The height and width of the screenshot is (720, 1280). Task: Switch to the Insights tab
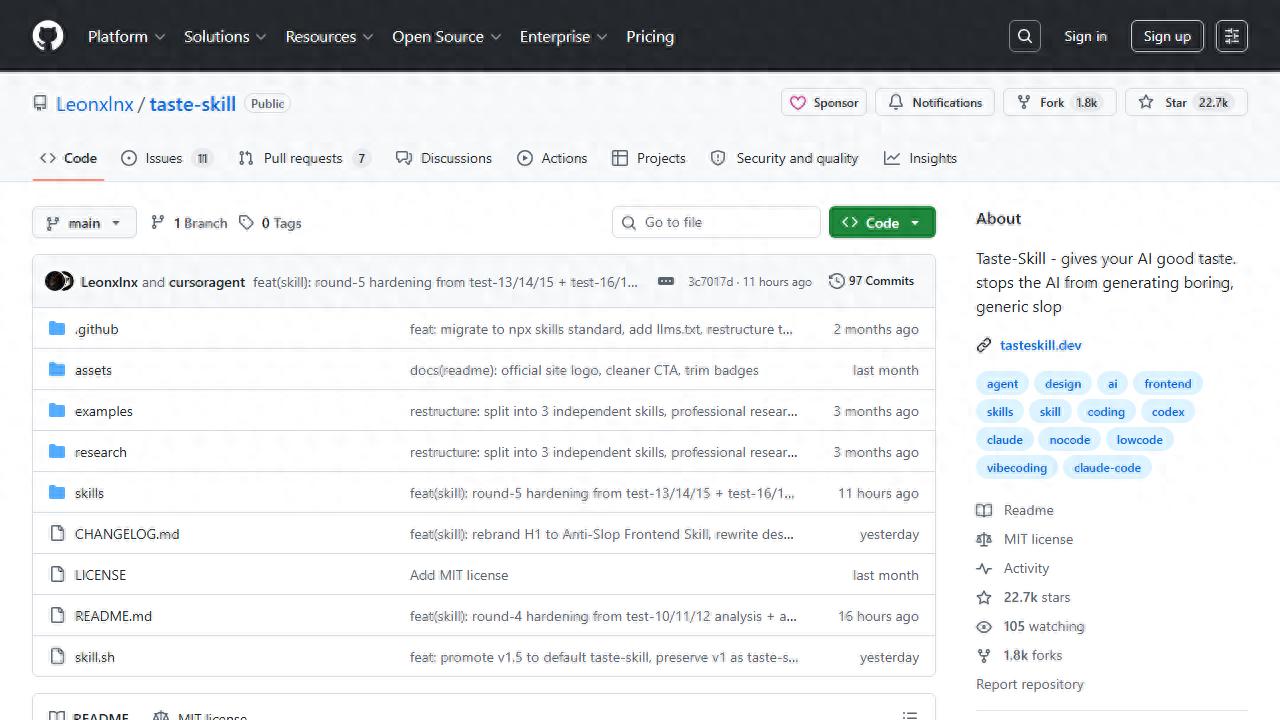point(921,158)
